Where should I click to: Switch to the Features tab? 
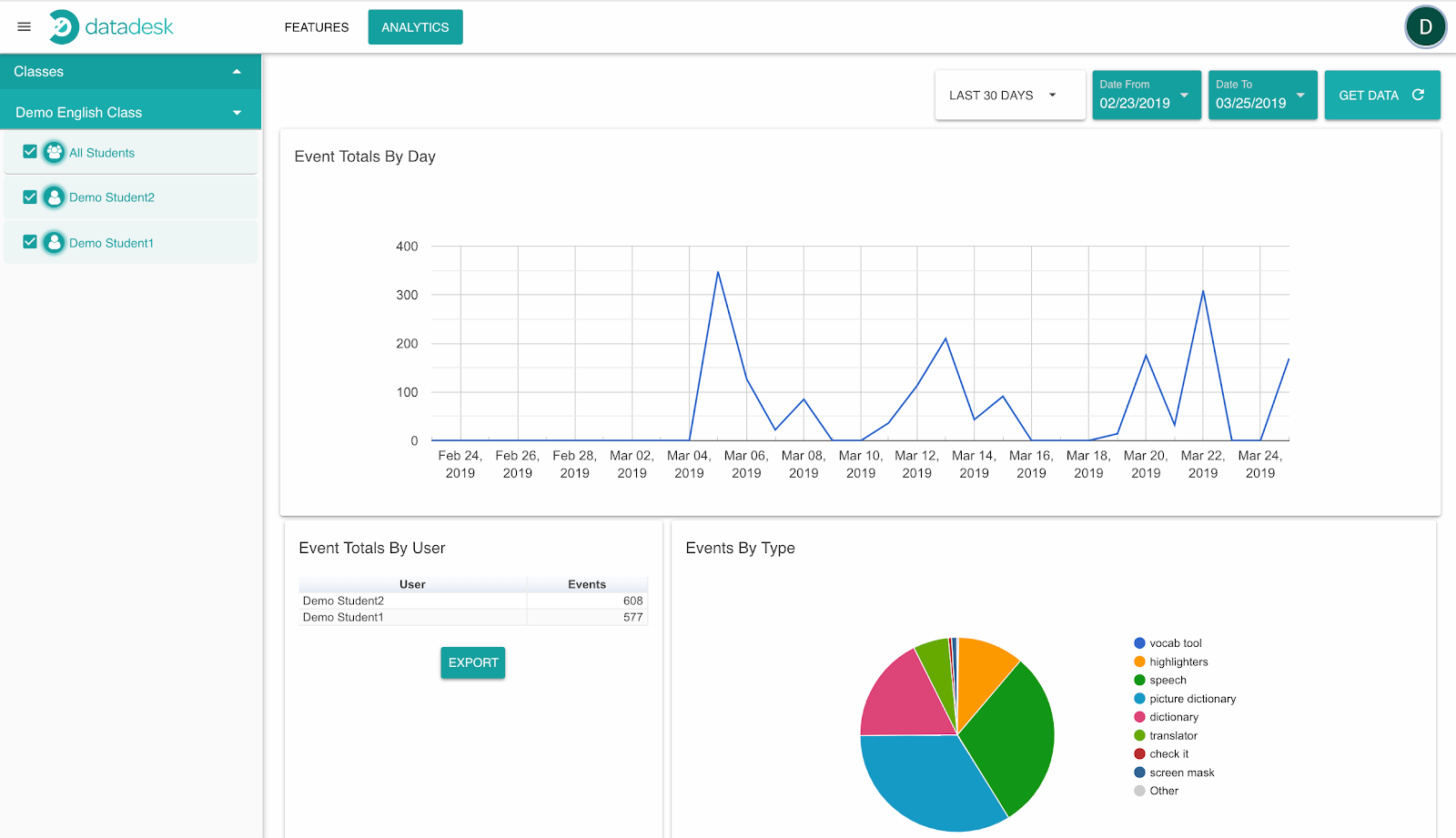[317, 27]
